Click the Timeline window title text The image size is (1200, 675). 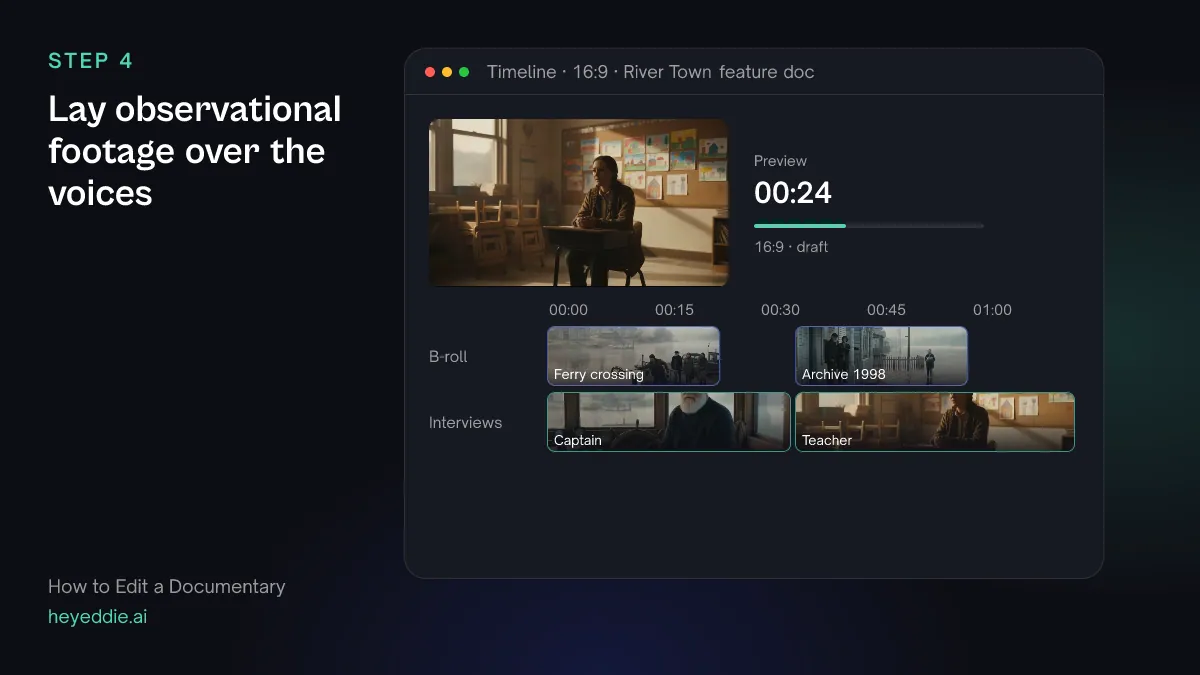tap(651, 72)
